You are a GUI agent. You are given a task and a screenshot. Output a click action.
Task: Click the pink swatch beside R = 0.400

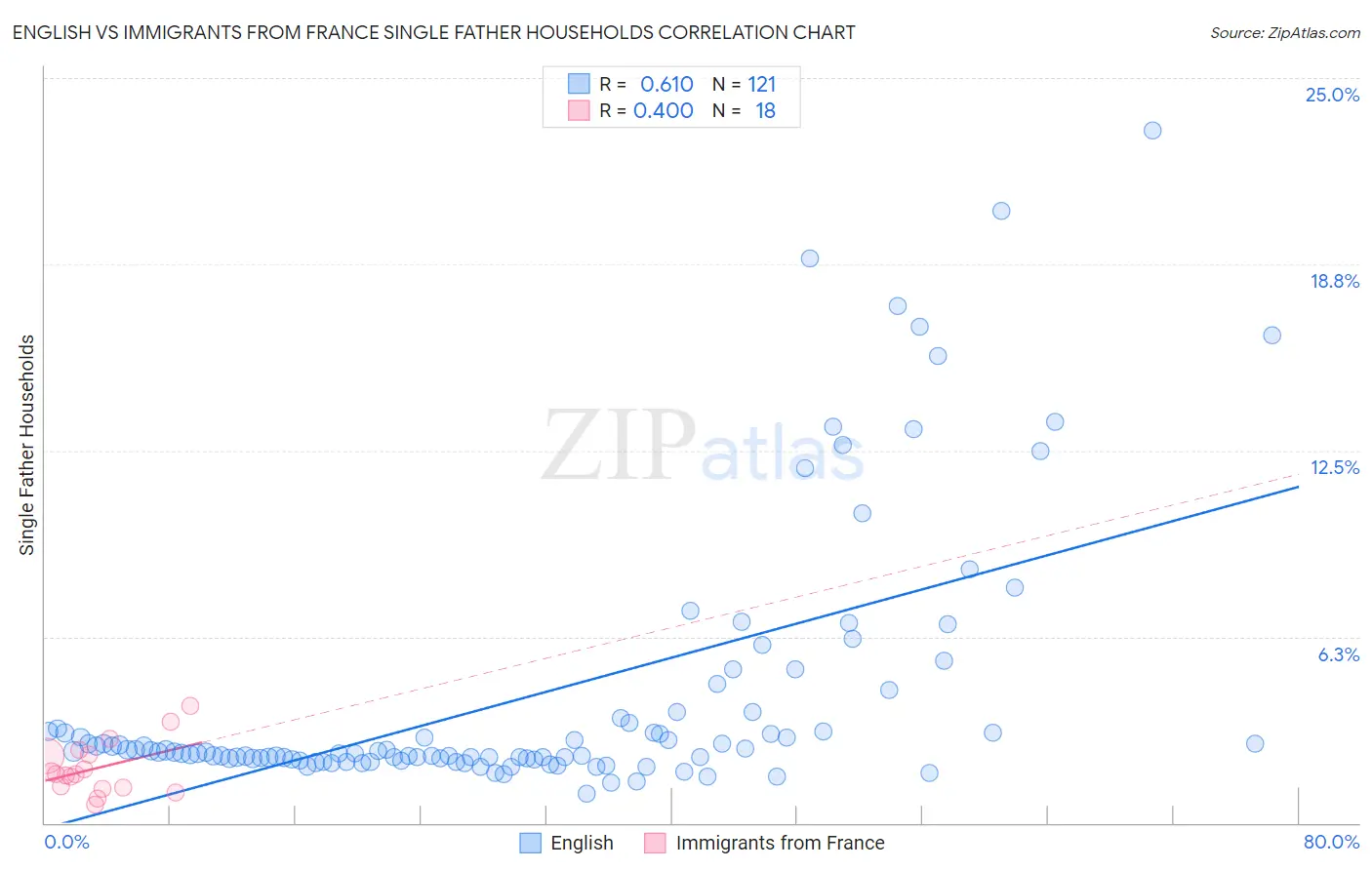tap(579, 110)
